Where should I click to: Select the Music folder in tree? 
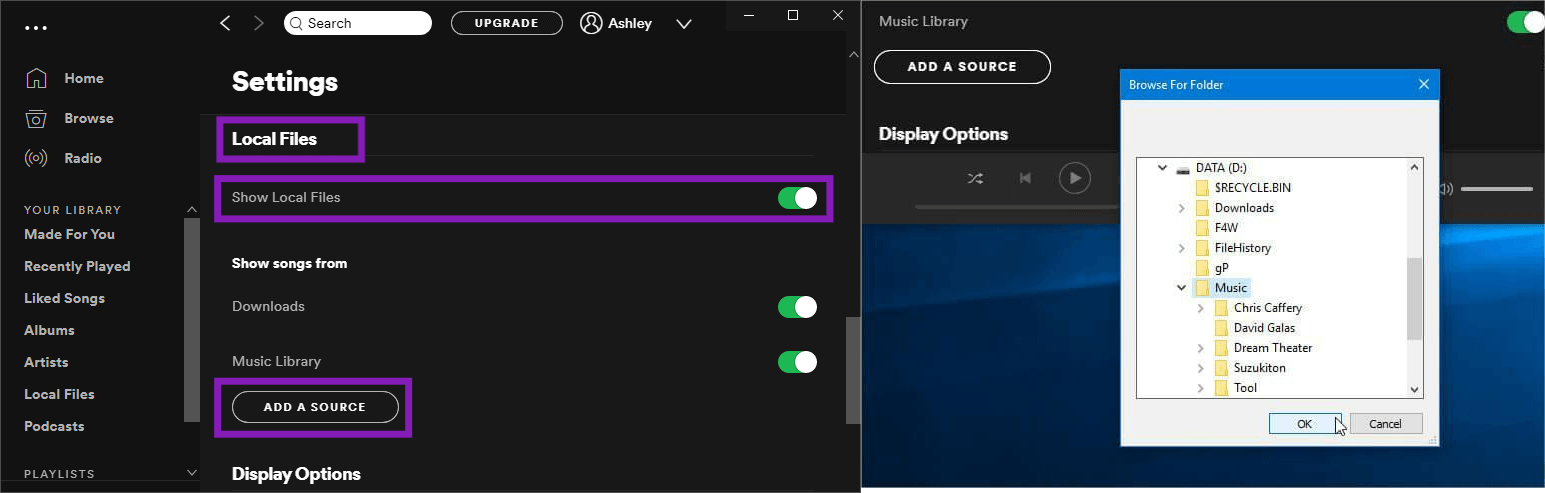(1222, 288)
